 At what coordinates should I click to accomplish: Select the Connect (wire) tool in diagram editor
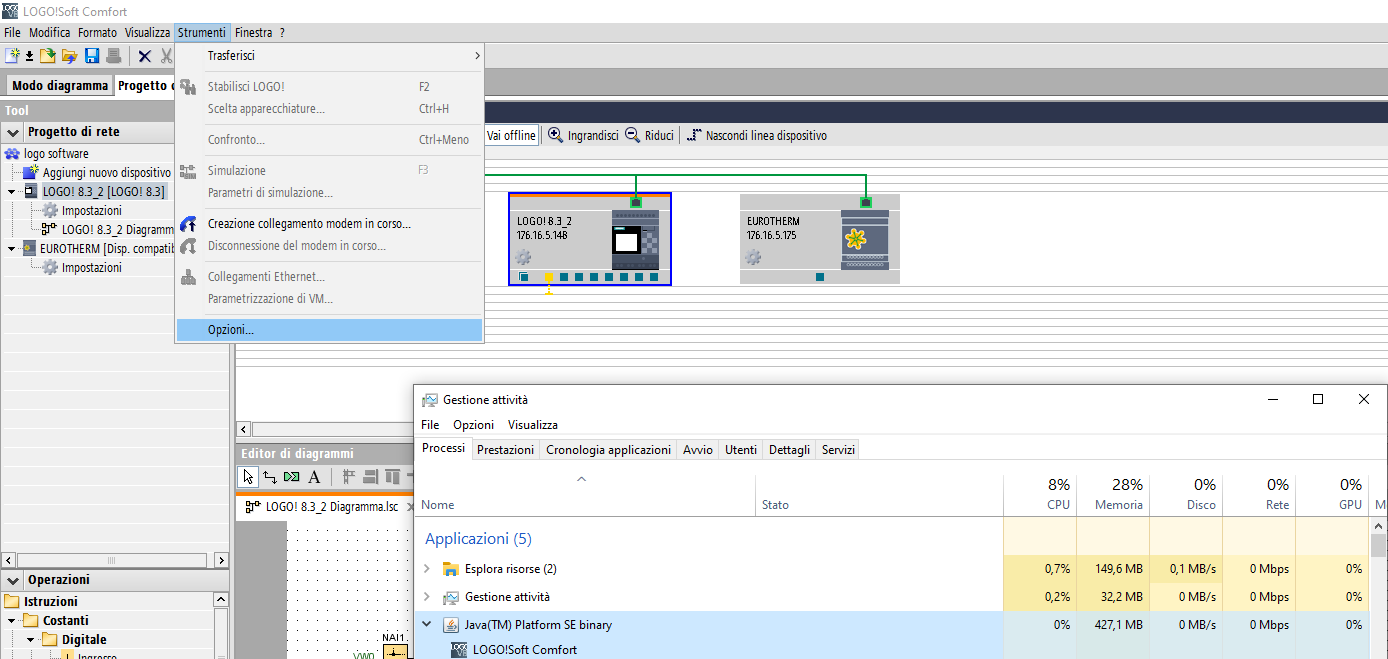[x=270, y=477]
